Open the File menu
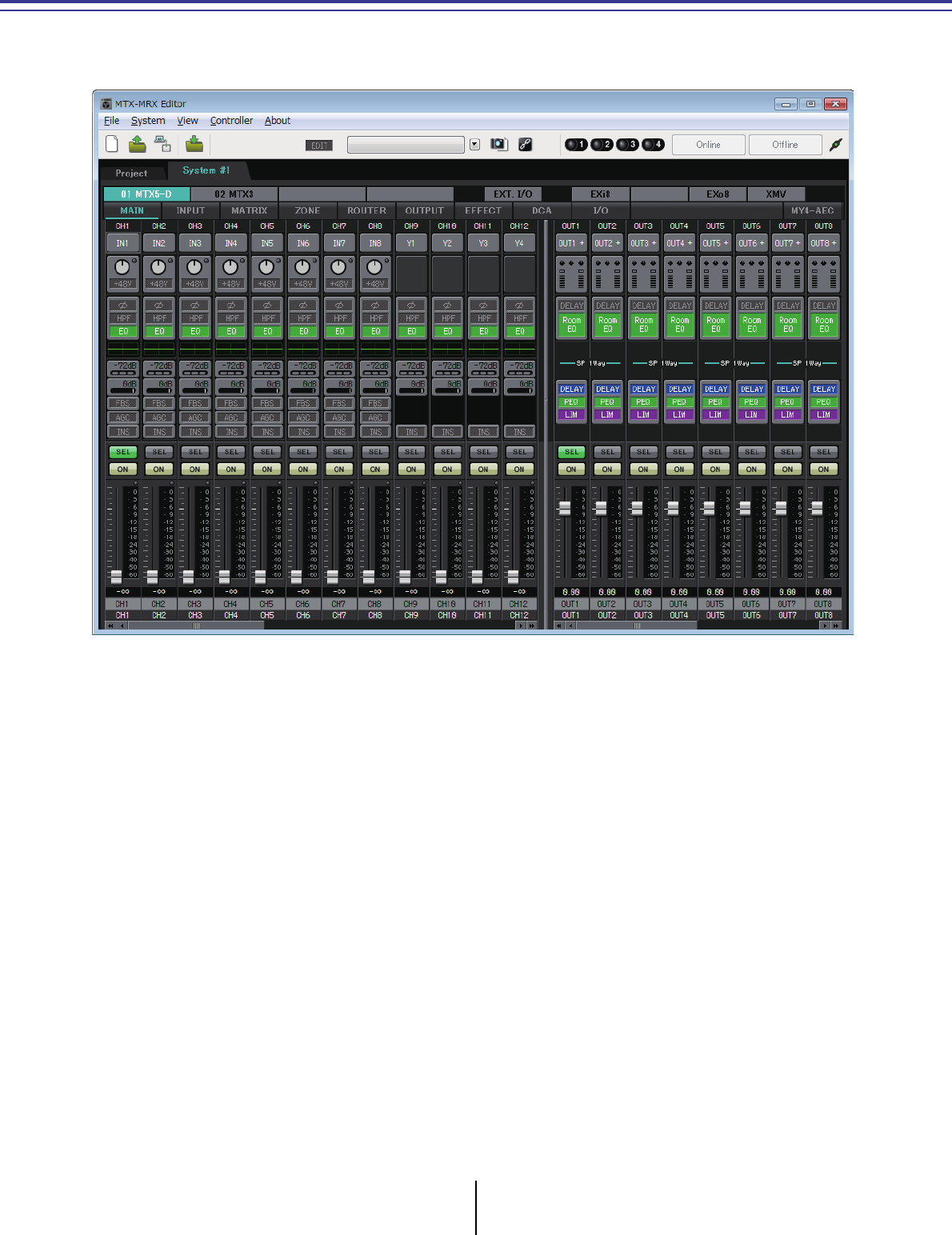Image resolution: width=952 pixels, height=1235 pixels. coord(111,121)
